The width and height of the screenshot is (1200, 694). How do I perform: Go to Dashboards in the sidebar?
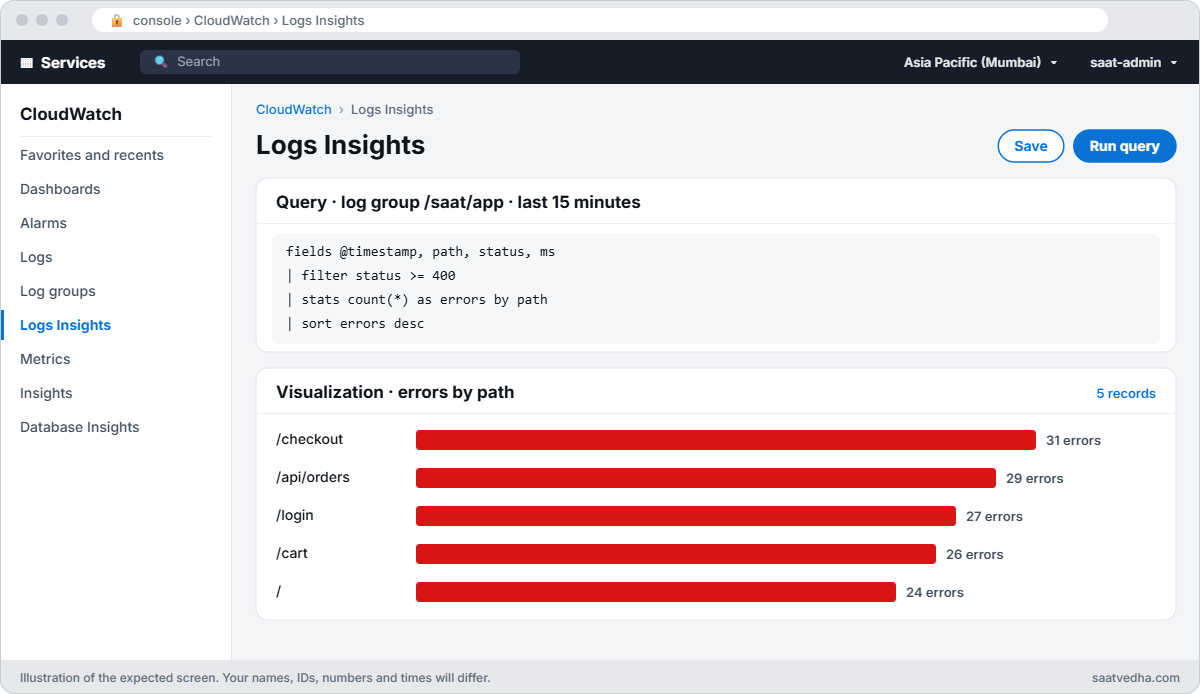[x=60, y=189]
